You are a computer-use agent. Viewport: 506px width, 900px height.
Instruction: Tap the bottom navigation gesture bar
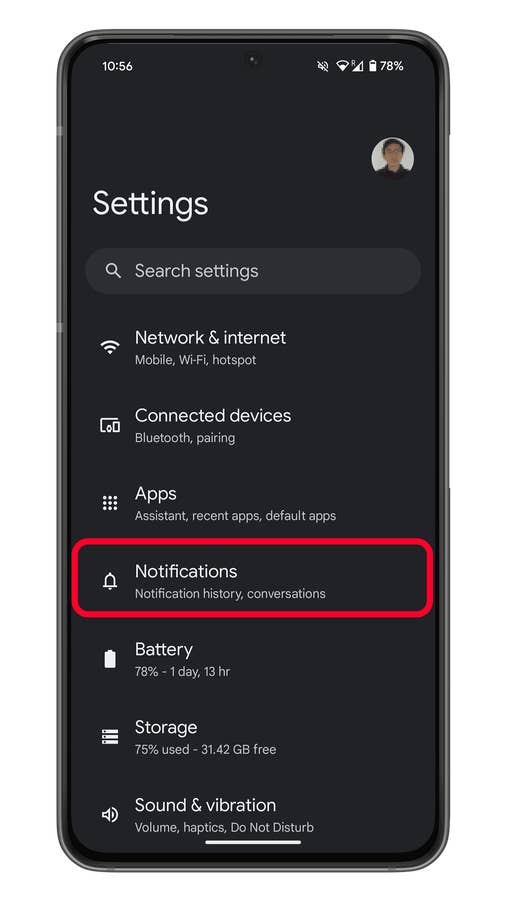[x=253, y=843]
